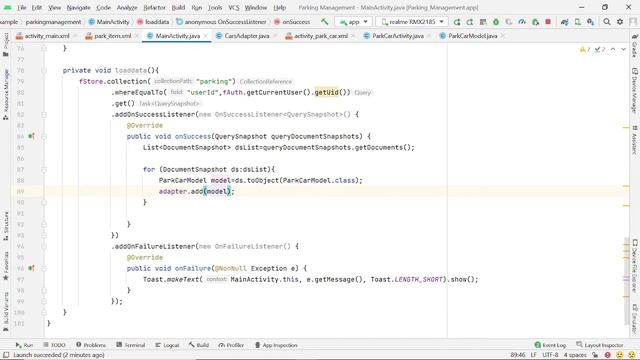Viewport: 640px width, 360px height.
Task: Open the realme RMX2185 device dropdown
Action: coord(412,22)
